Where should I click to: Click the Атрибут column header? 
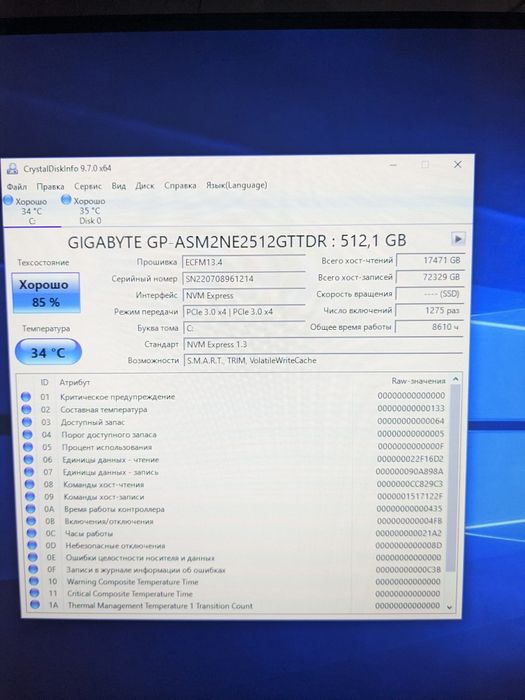tap(75, 383)
